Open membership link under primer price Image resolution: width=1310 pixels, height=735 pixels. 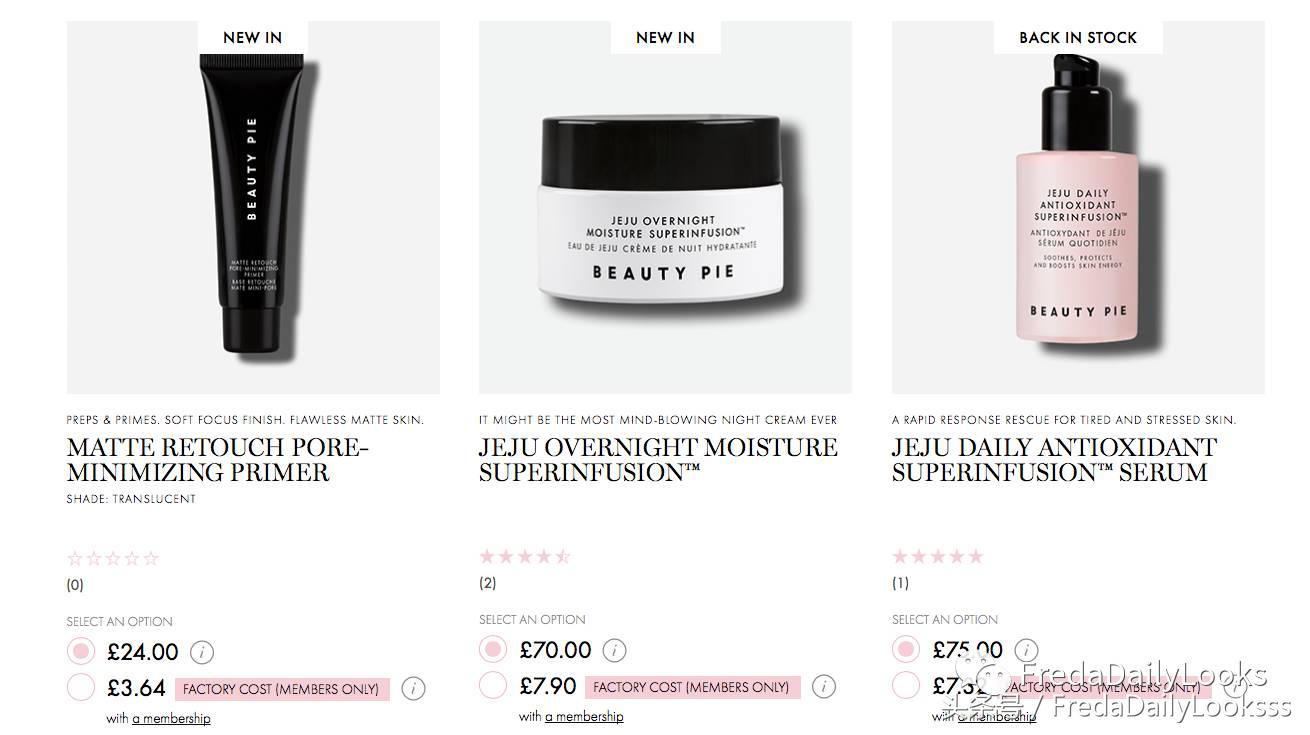[x=171, y=719]
